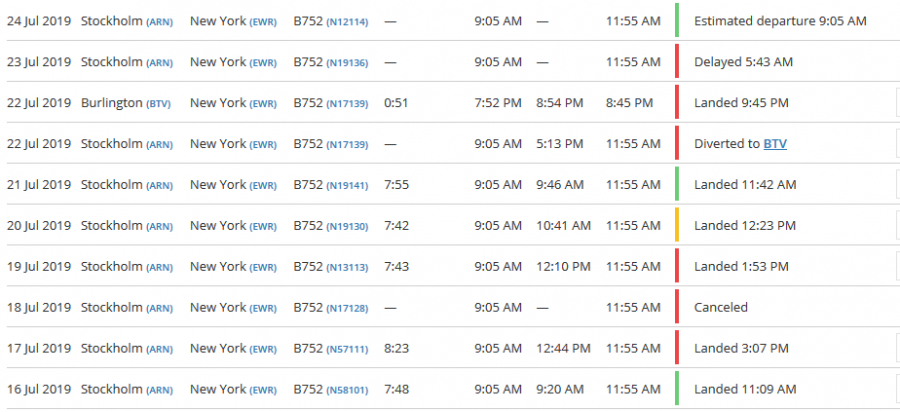Open N17139 on Burlington flight row
Viewport: 900px width, 412px height.
point(347,103)
